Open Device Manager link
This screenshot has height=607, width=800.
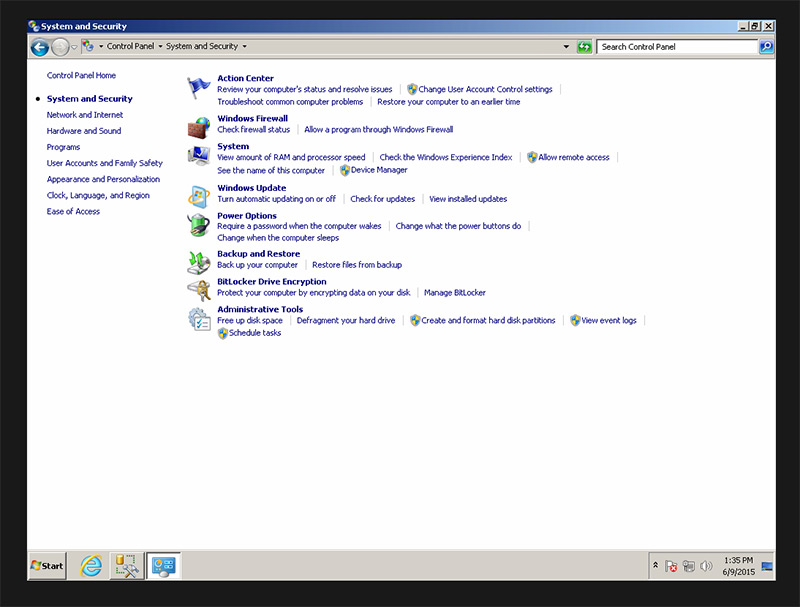pos(379,170)
